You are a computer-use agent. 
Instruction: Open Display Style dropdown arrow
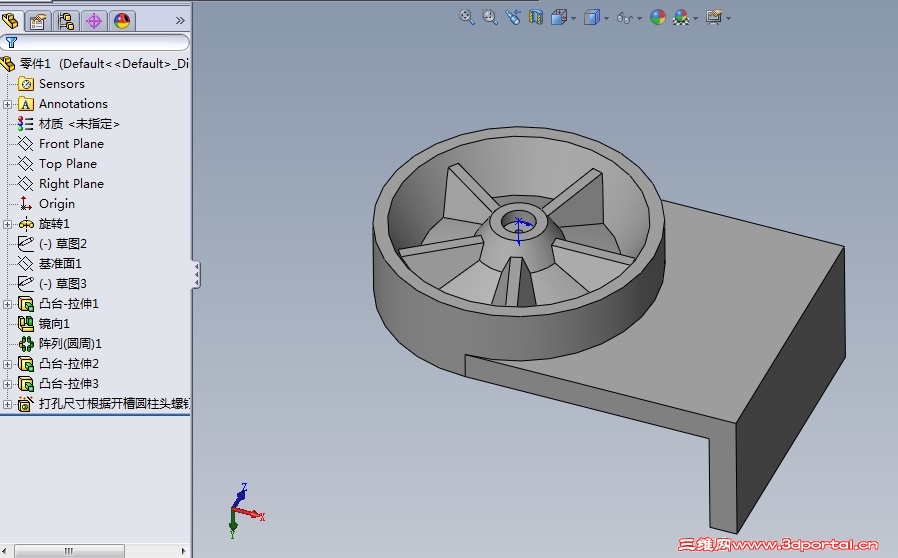click(x=606, y=19)
